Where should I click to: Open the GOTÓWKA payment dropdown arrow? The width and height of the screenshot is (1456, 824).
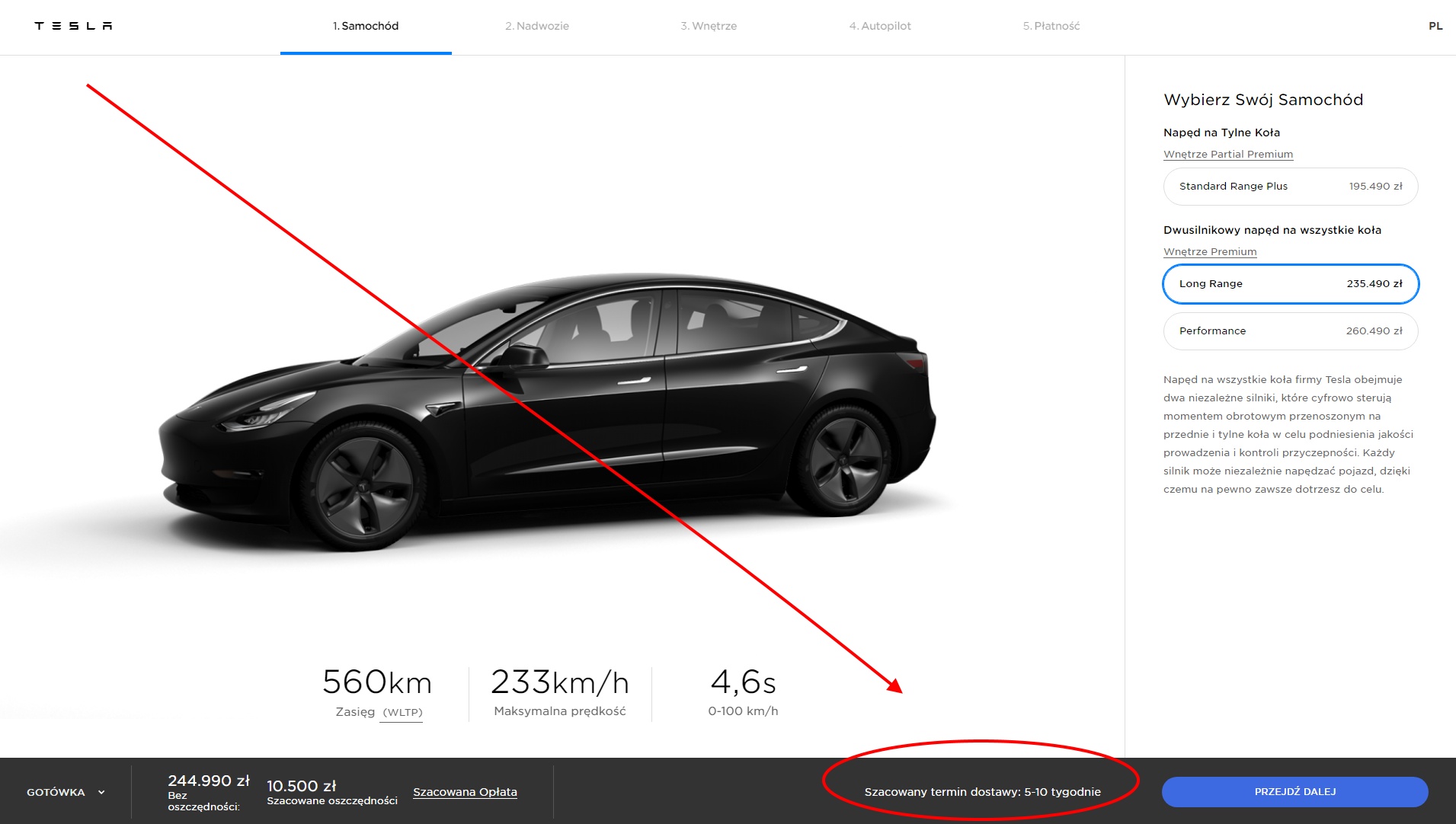pyautogui.click(x=101, y=793)
